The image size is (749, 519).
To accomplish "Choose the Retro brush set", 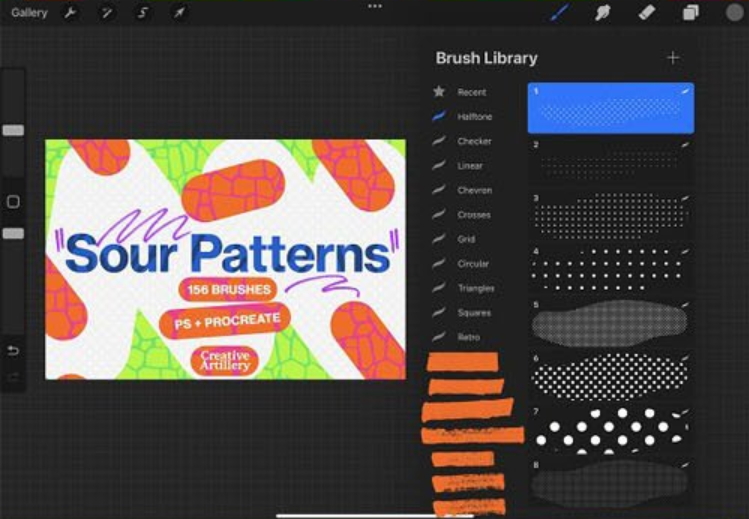I will tap(468, 337).
